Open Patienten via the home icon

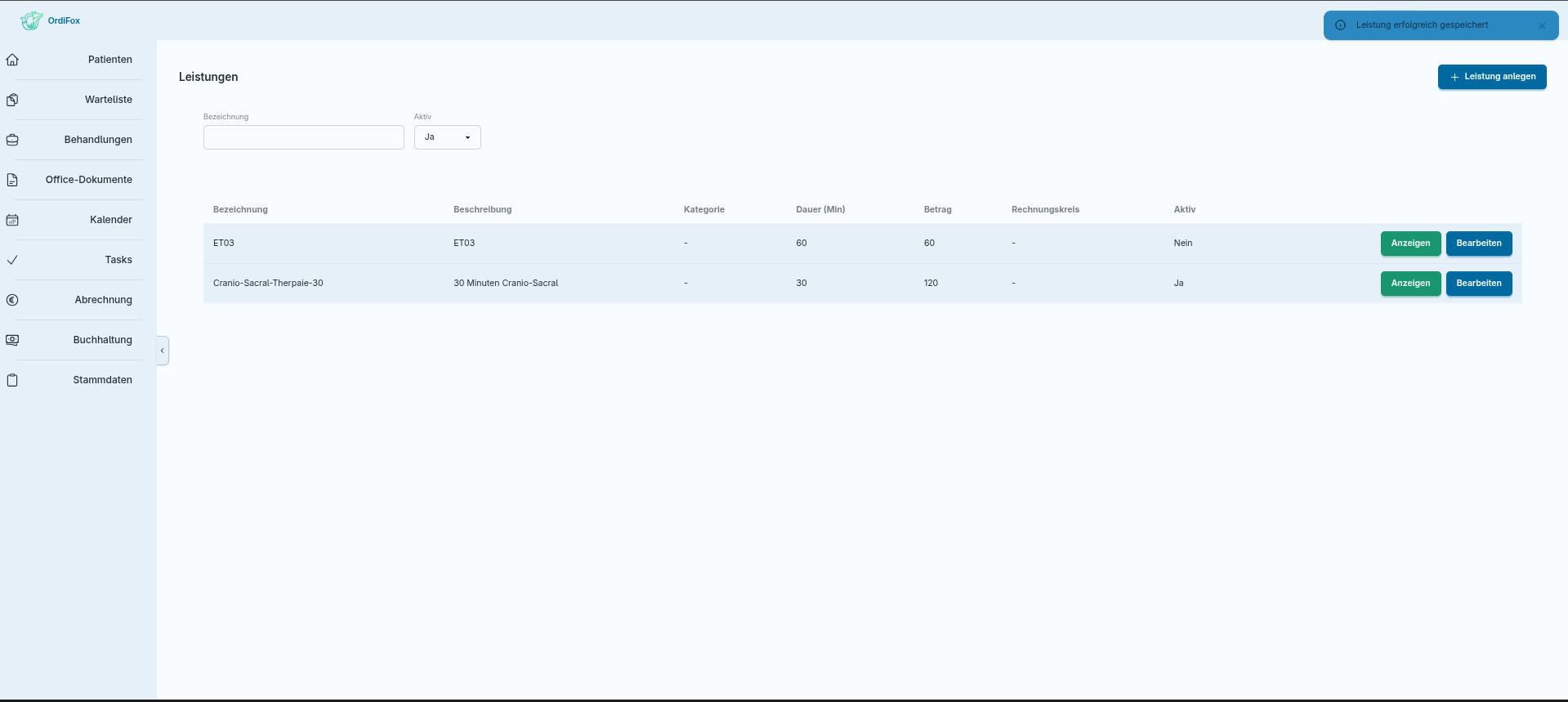pyautogui.click(x=12, y=60)
